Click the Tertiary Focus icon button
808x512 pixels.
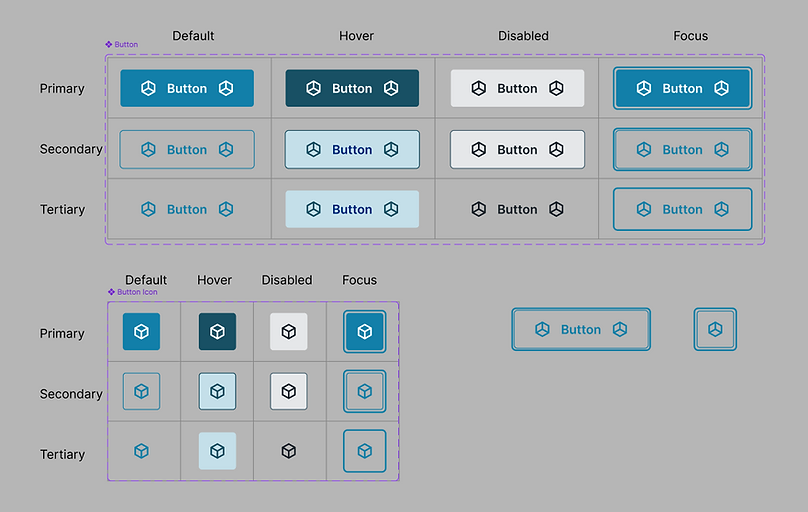pos(365,451)
